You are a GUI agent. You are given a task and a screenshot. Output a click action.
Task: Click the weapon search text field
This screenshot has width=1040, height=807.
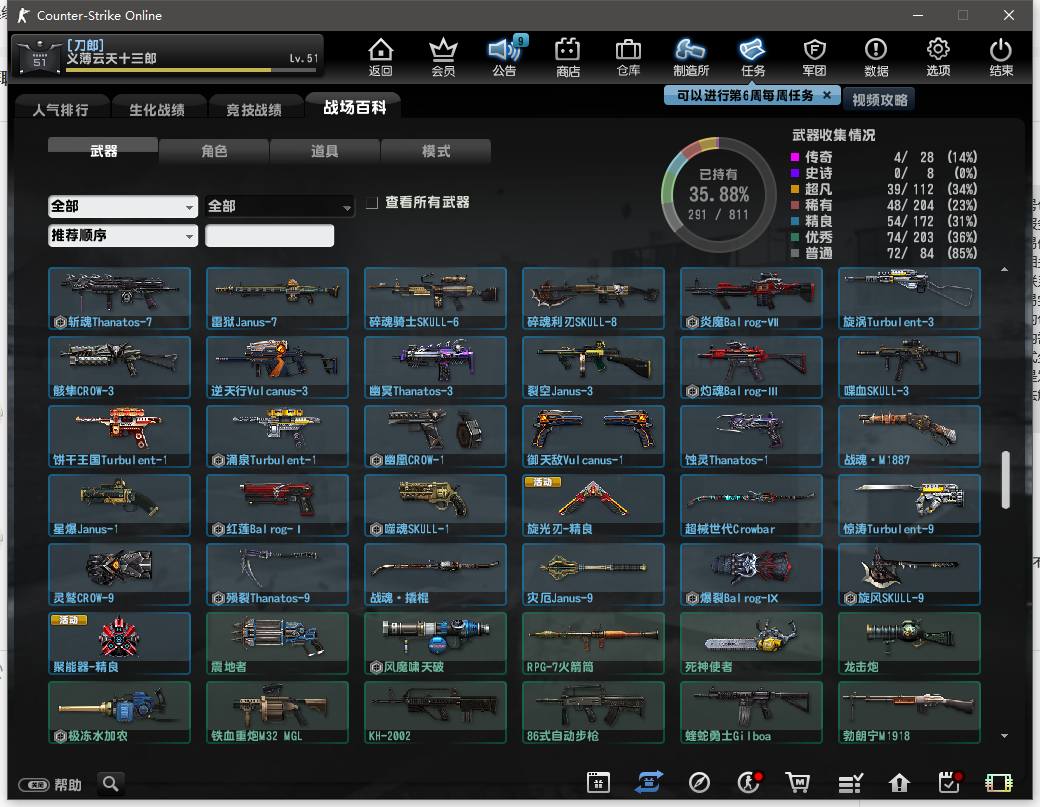(x=269, y=236)
